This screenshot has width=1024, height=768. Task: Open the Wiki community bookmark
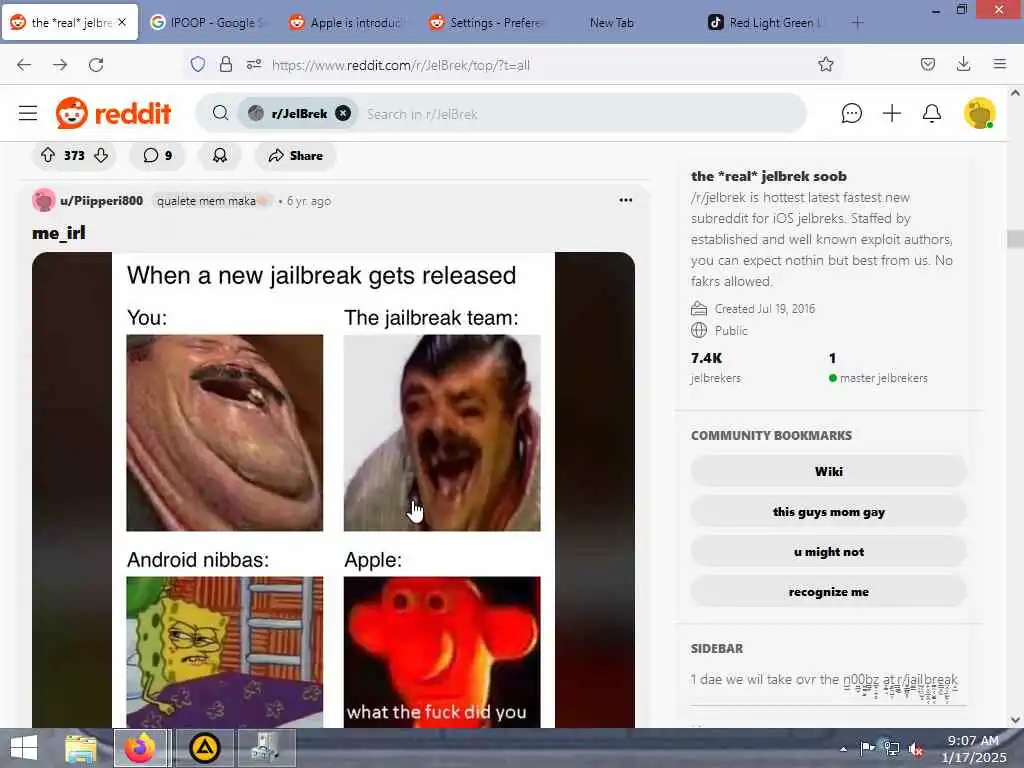point(829,472)
